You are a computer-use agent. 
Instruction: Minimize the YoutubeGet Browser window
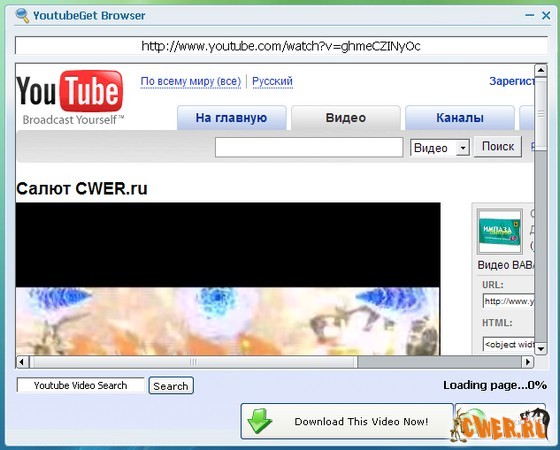[x=530, y=15]
